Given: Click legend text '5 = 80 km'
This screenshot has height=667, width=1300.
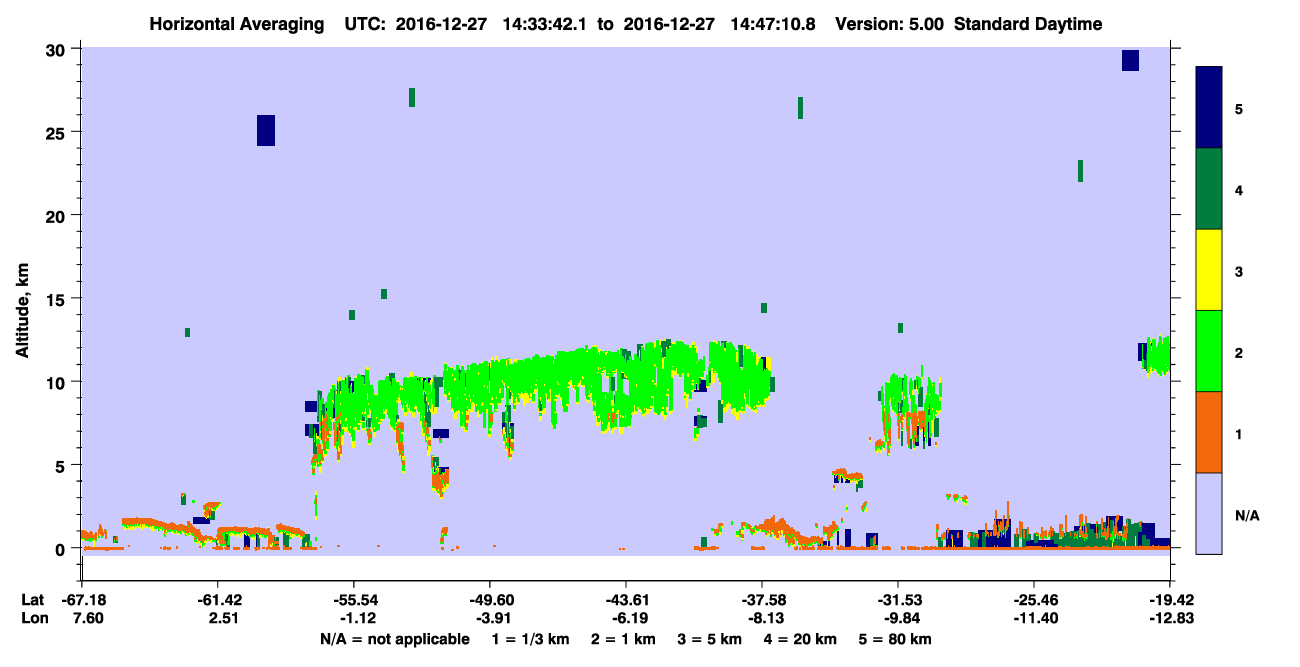Looking at the screenshot, I should click(897, 639).
